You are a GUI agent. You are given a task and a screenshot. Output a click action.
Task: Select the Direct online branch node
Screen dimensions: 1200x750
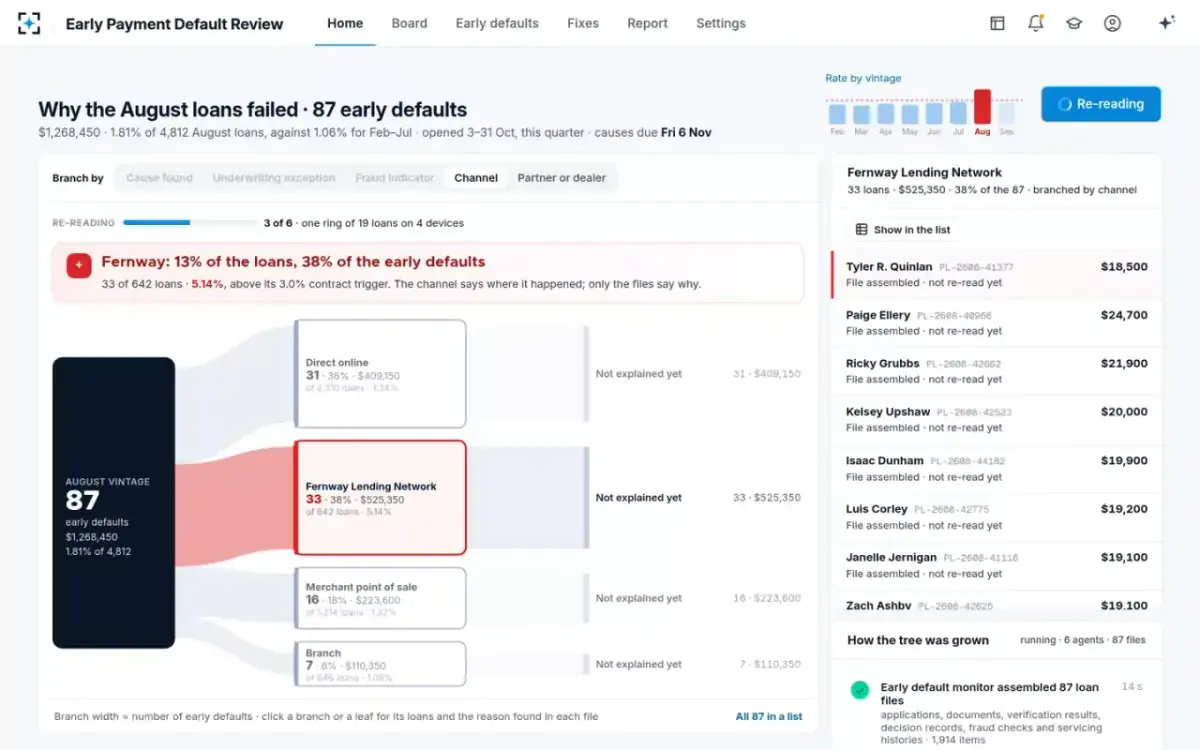tap(381, 374)
